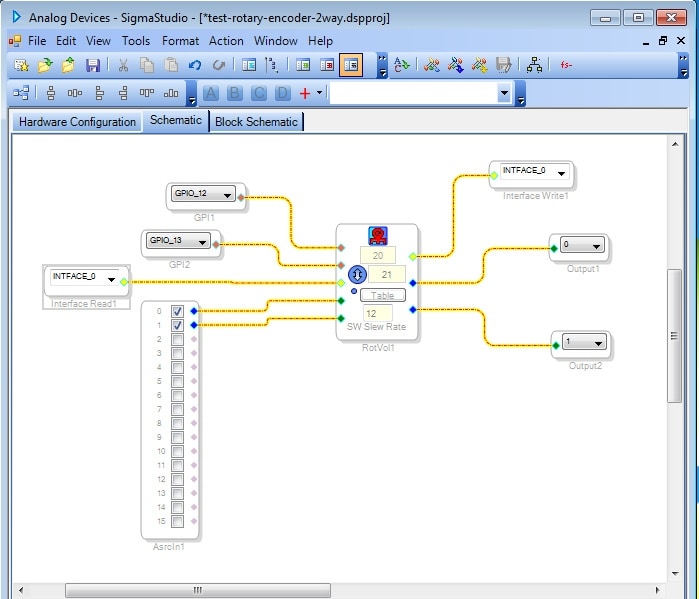
Task: Click the schematic tree icon on the alignment toolbar
Action: click(x=21, y=93)
